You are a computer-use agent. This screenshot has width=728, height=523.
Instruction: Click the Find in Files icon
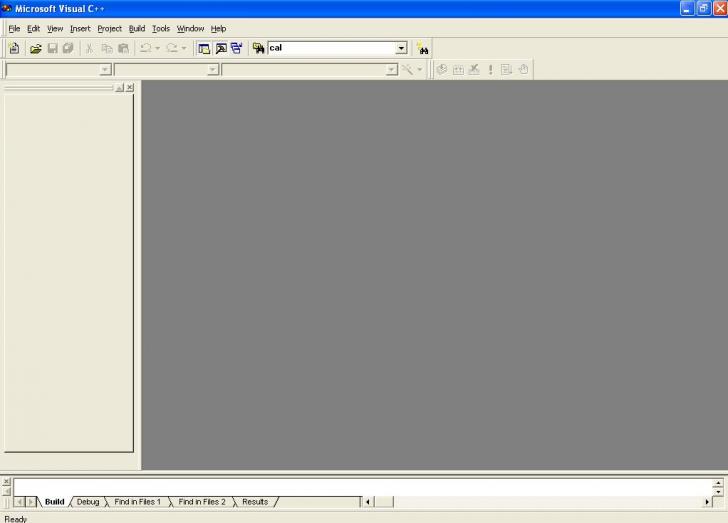click(259, 48)
